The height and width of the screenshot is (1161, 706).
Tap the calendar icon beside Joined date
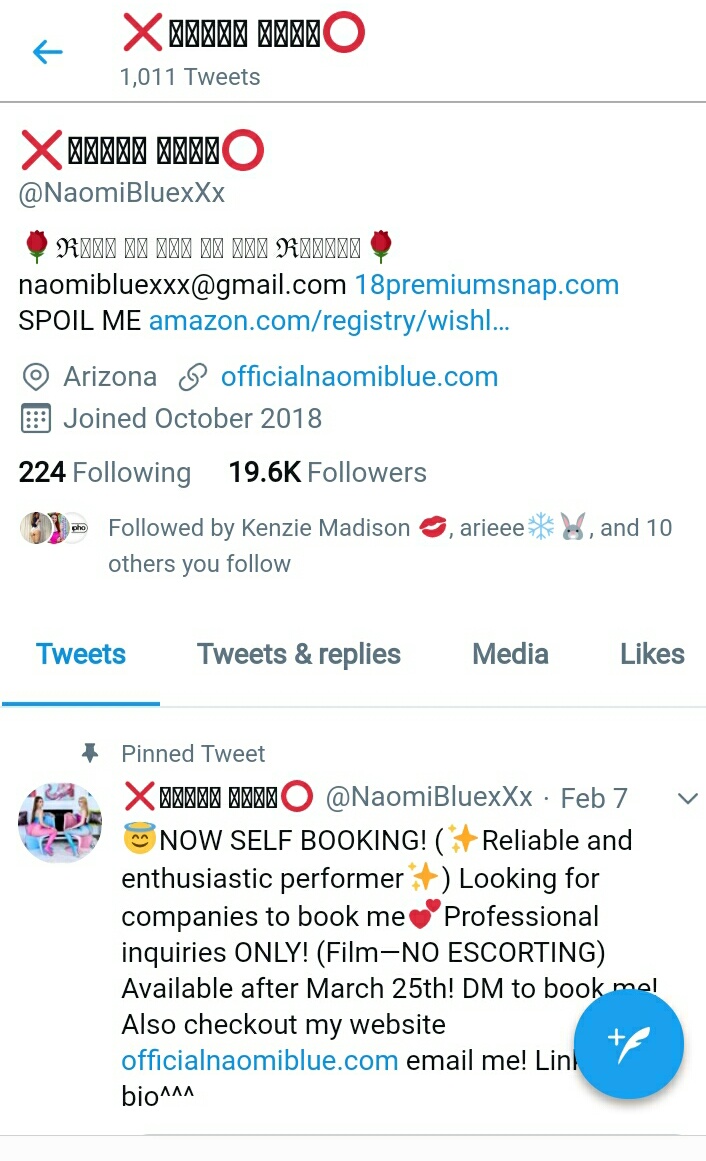[36, 418]
